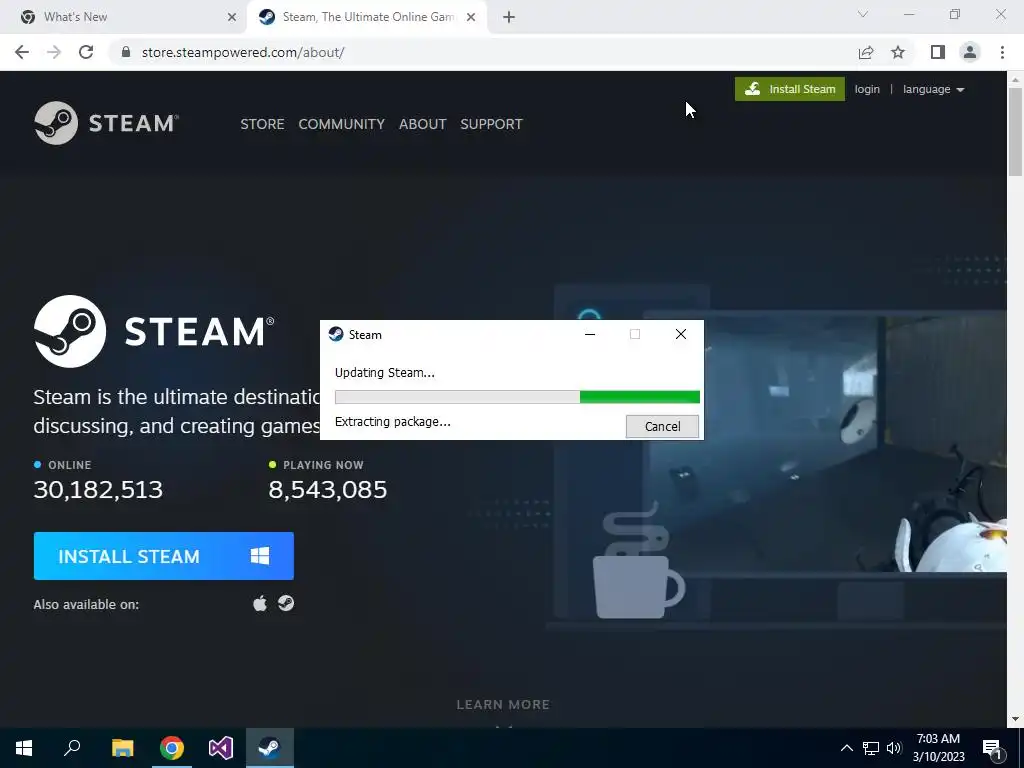This screenshot has width=1024, height=768.
Task: Open notification center icon
Action: point(992,748)
